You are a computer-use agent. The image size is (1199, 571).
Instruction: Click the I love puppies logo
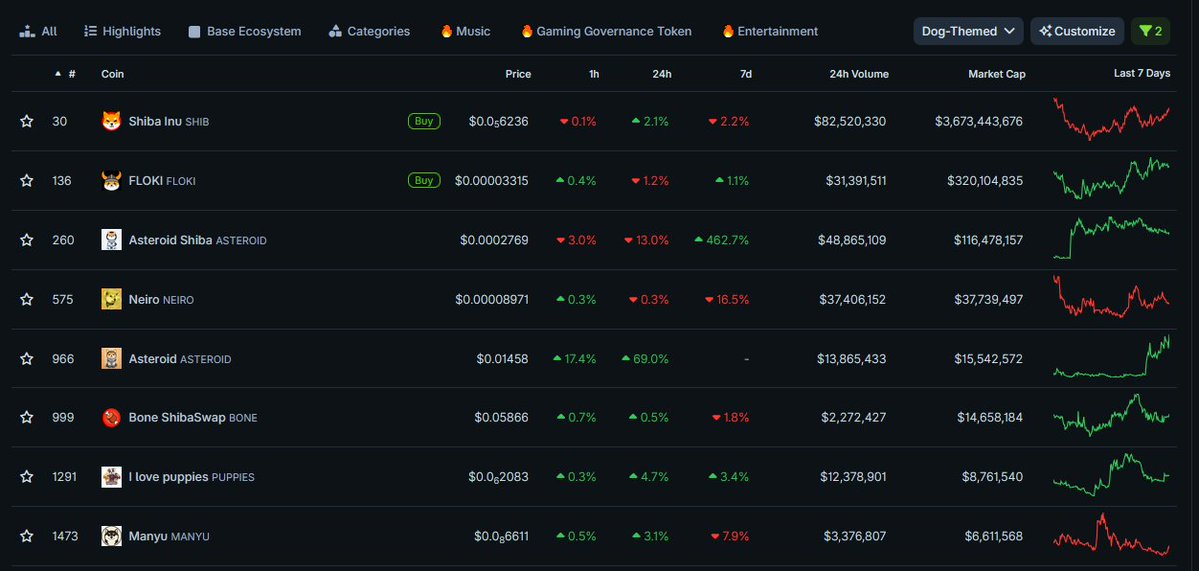click(112, 477)
